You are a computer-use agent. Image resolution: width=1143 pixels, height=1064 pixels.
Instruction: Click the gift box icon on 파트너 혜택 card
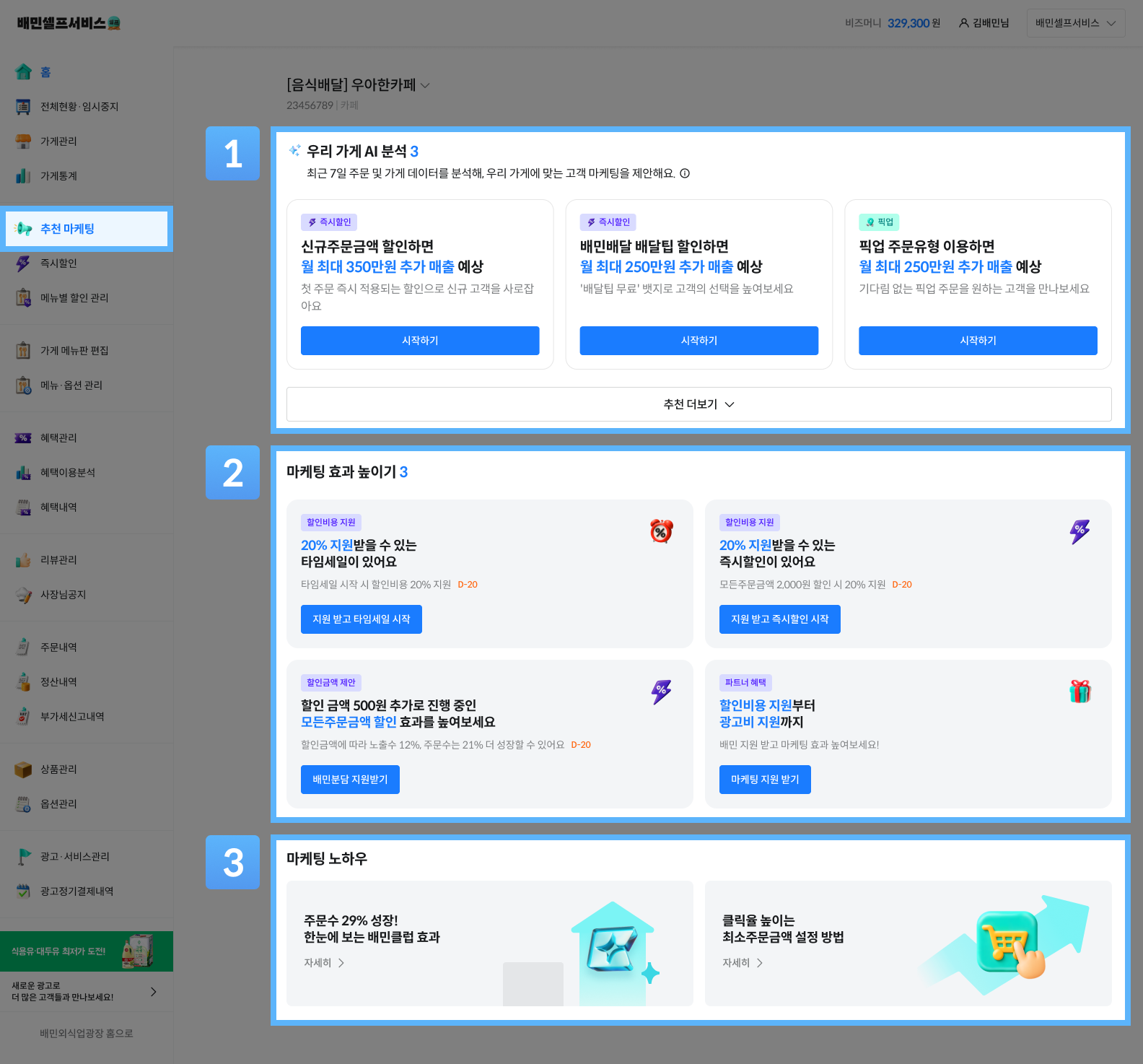click(x=1080, y=692)
